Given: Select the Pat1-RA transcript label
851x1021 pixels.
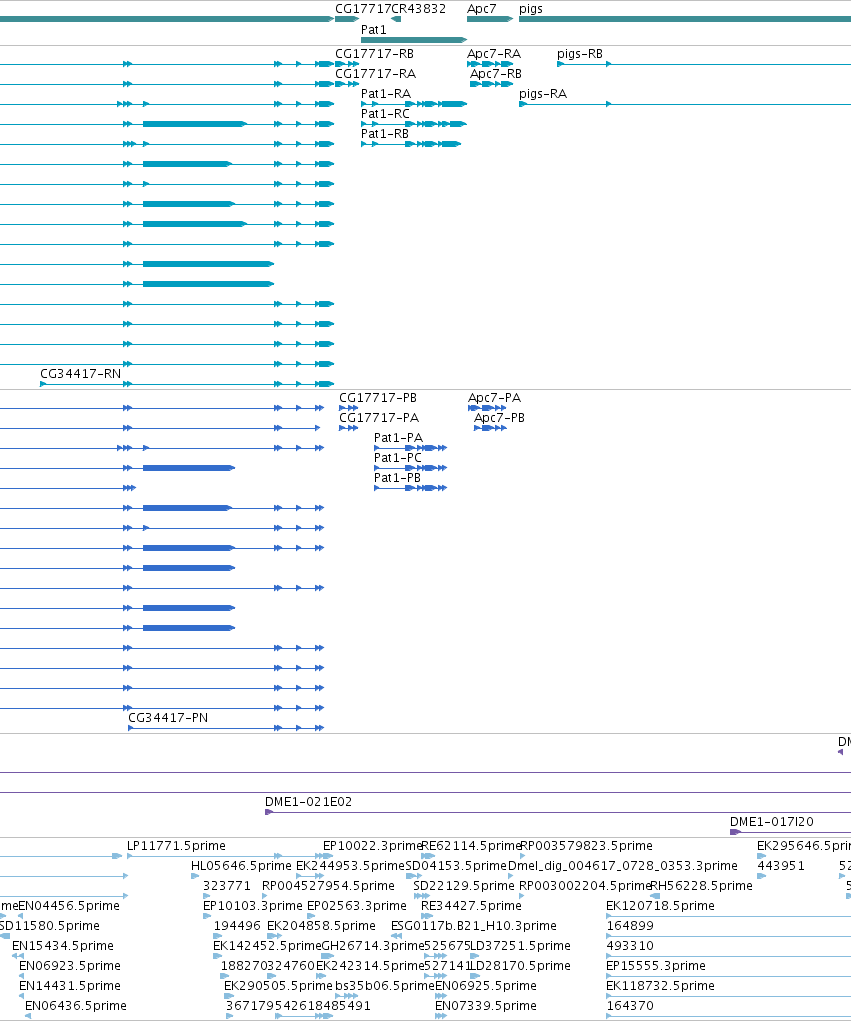Looking at the screenshot, I should coord(386,94).
